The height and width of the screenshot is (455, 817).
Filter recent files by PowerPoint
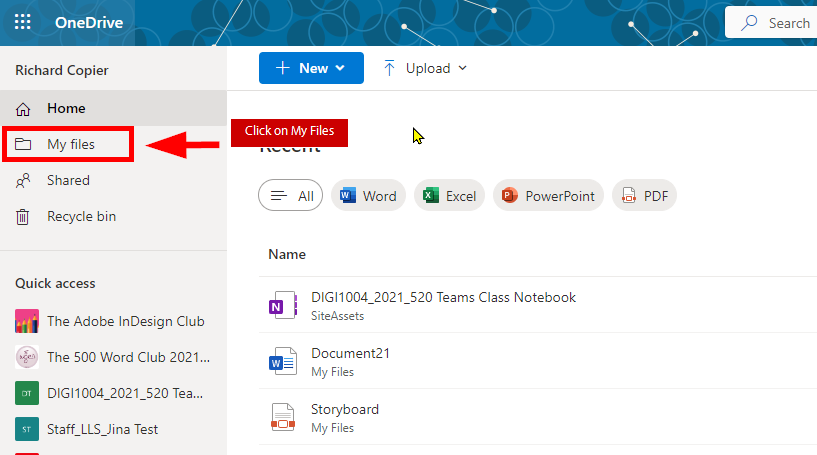click(x=548, y=195)
